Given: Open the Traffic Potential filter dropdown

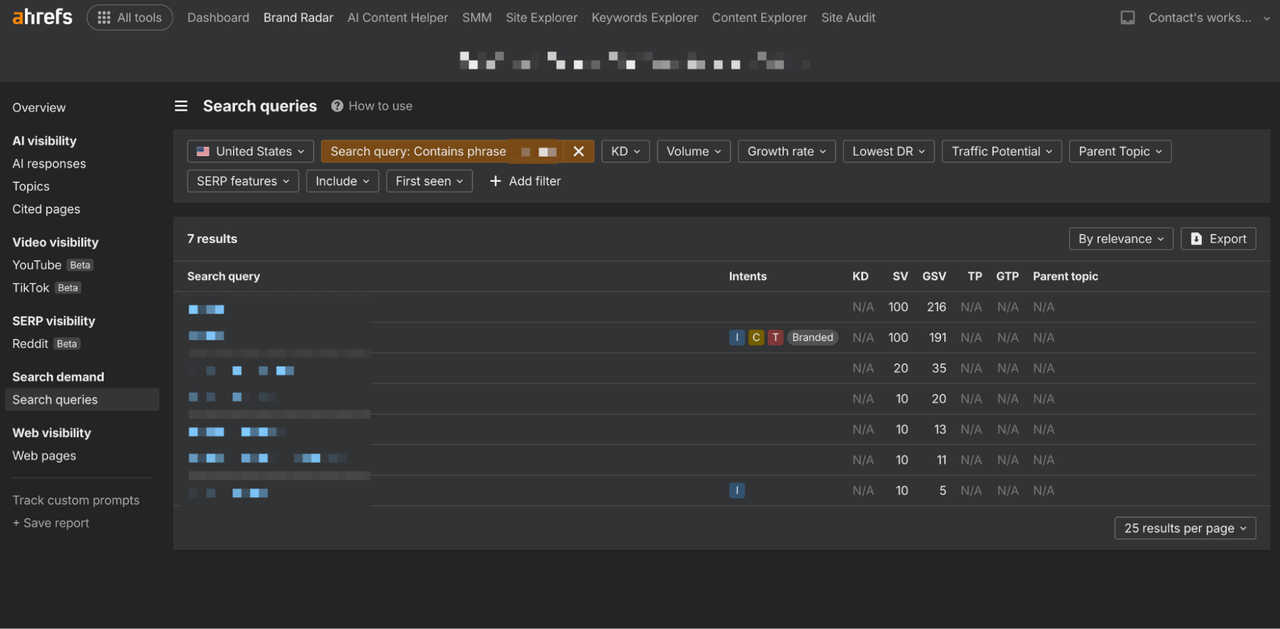Looking at the screenshot, I should point(1001,151).
